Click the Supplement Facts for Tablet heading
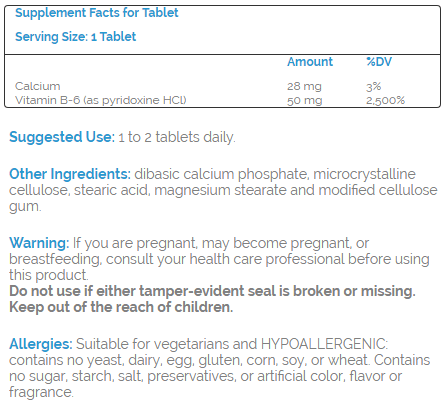Image resolution: width=448 pixels, height=403 pixels. tap(97, 13)
